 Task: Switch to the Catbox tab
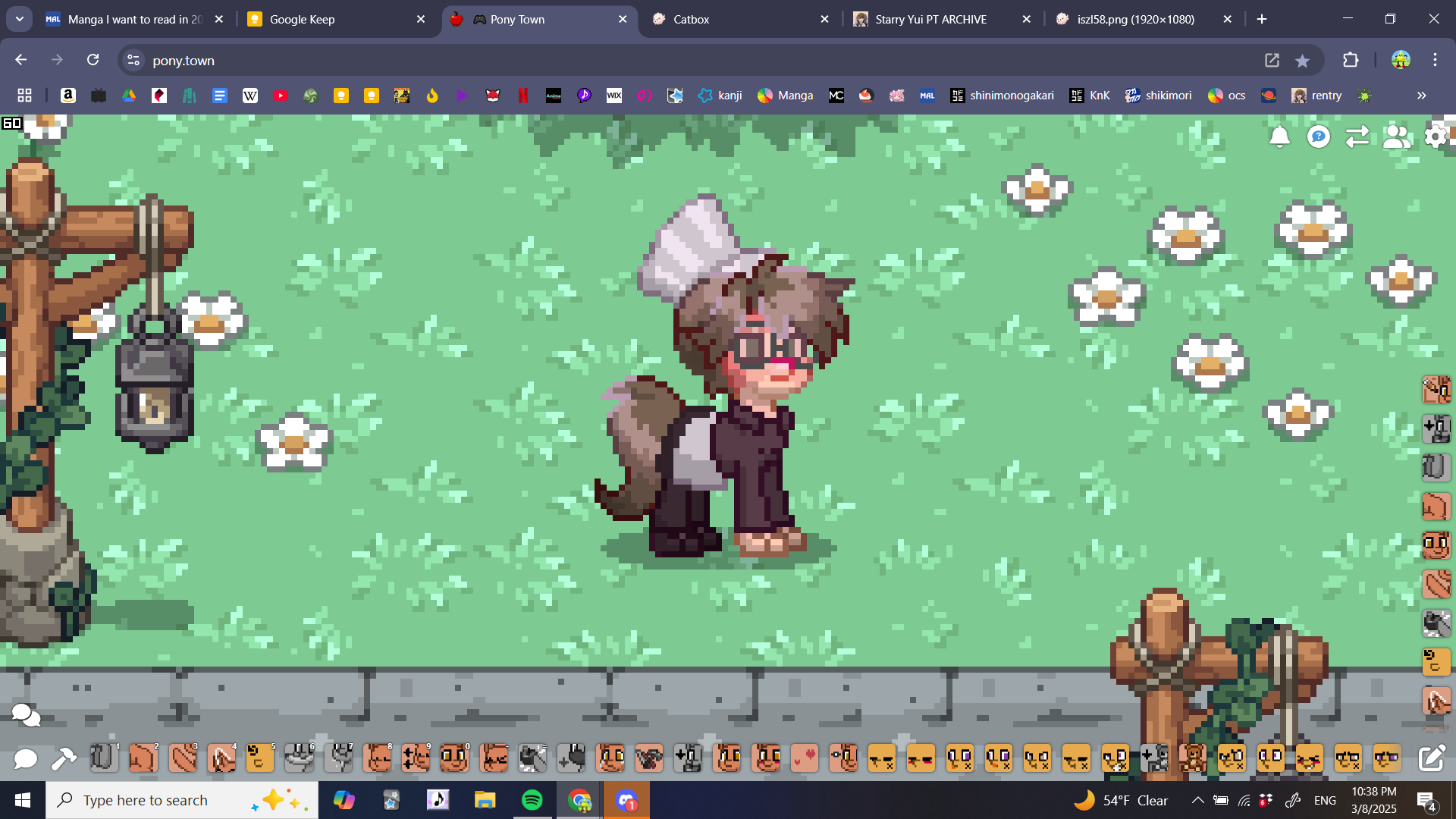point(691,19)
